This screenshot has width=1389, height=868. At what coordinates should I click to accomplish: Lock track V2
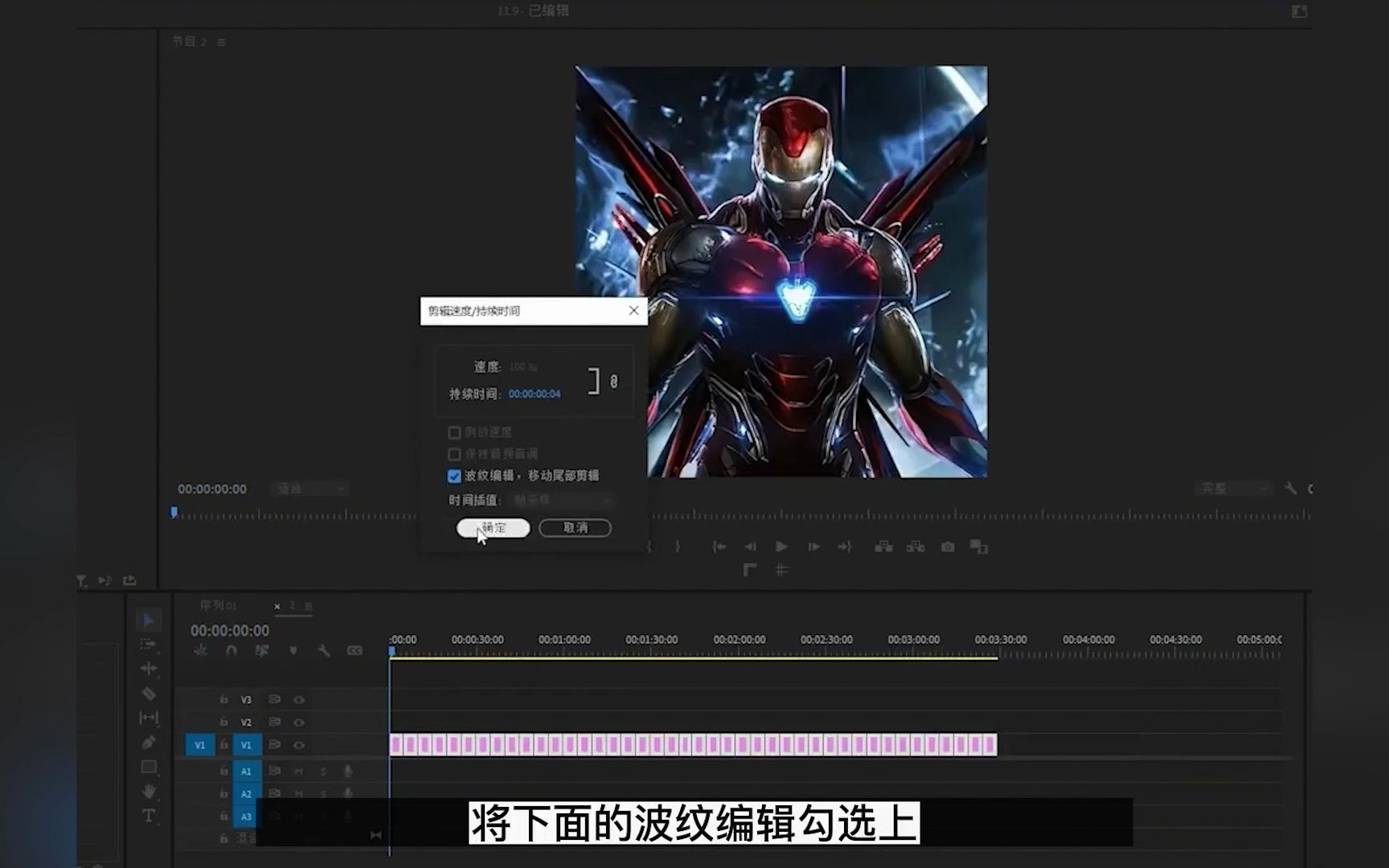pos(224,723)
